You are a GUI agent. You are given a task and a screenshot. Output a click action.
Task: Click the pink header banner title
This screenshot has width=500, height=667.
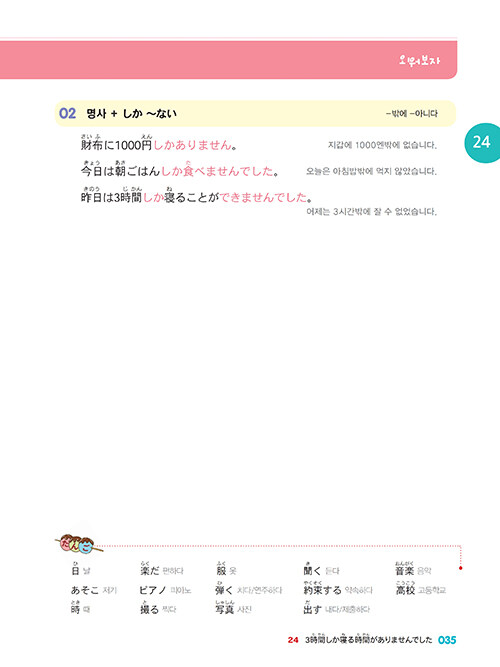[419, 60]
